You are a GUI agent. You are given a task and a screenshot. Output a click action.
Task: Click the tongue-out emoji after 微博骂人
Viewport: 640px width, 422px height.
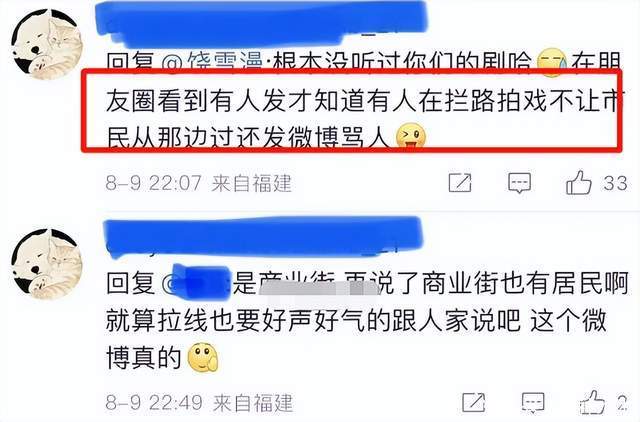point(411,137)
